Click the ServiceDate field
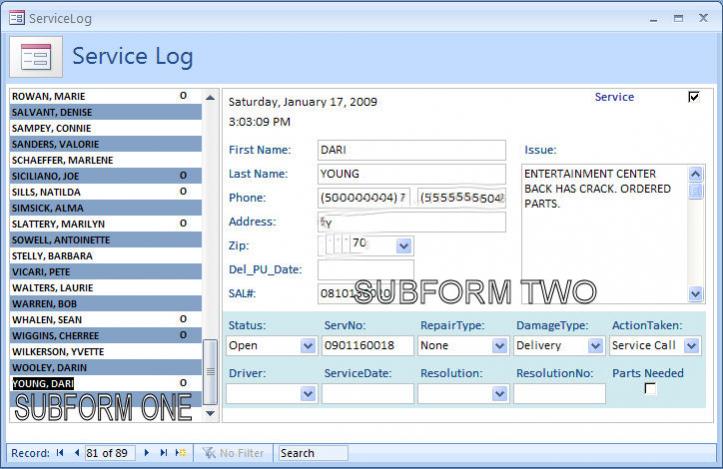The height and width of the screenshot is (469, 723). 367,394
